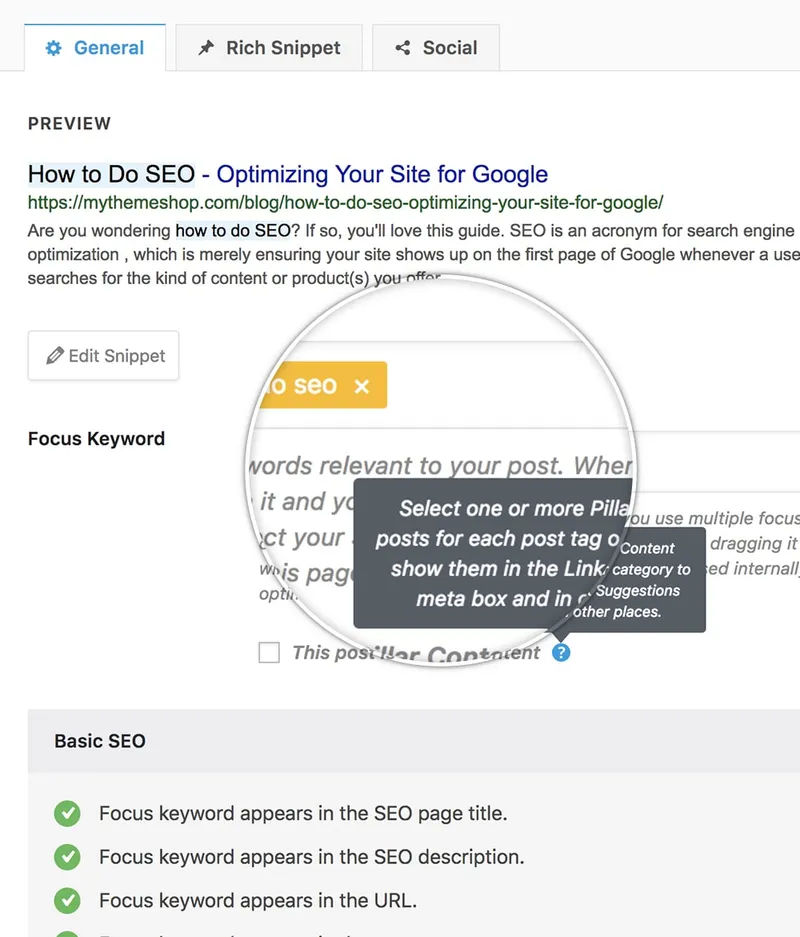The image size is (800, 937).
Task: Click the gear icon on the General tab
Action: pos(54,47)
